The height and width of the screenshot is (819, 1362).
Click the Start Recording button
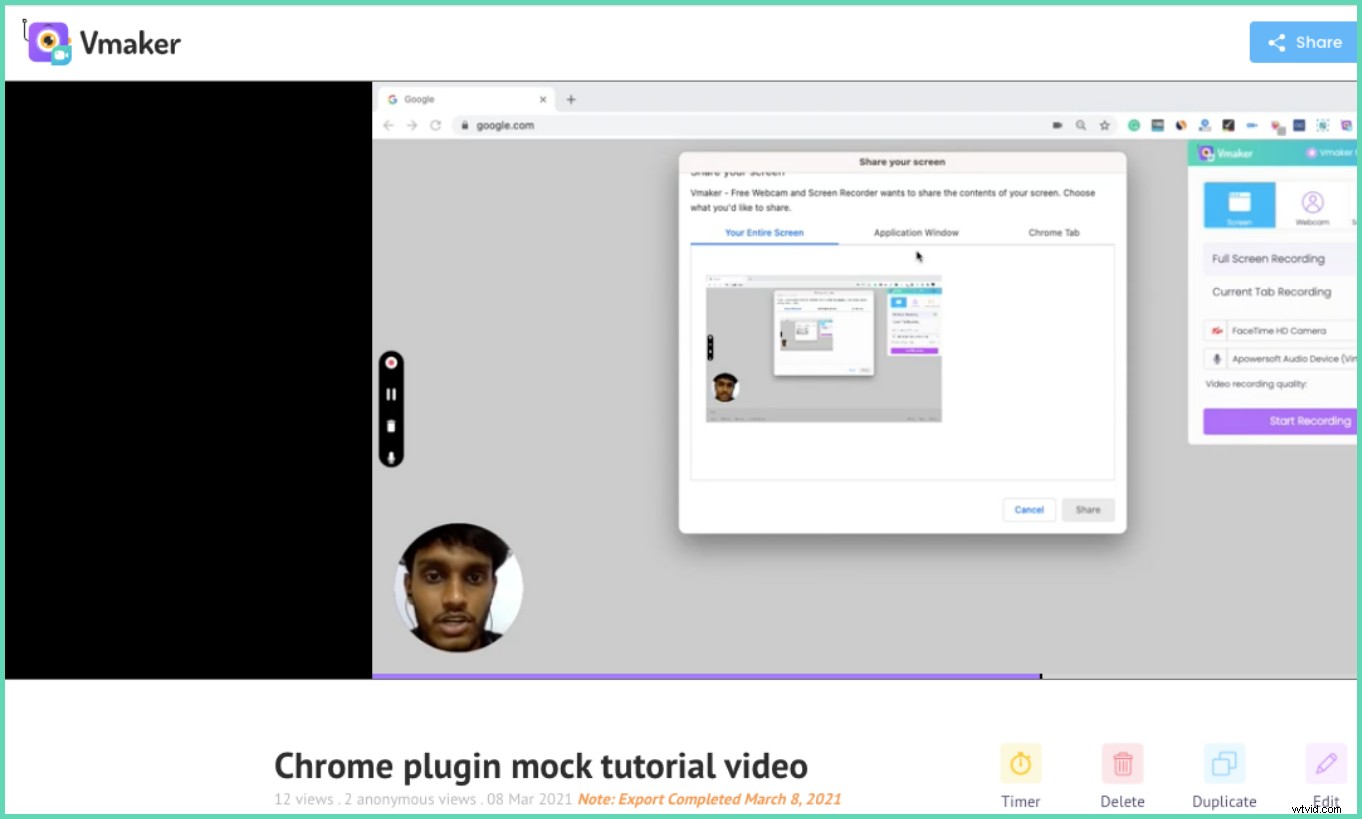[x=1310, y=421]
